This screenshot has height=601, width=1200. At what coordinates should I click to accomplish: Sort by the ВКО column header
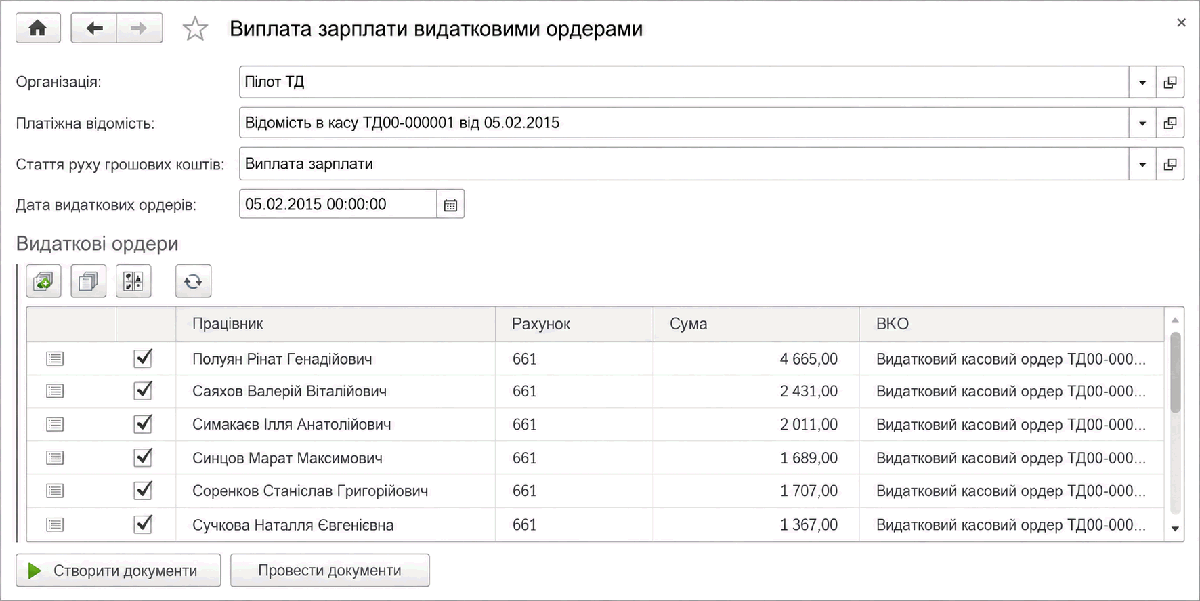click(x=1013, y=324)
